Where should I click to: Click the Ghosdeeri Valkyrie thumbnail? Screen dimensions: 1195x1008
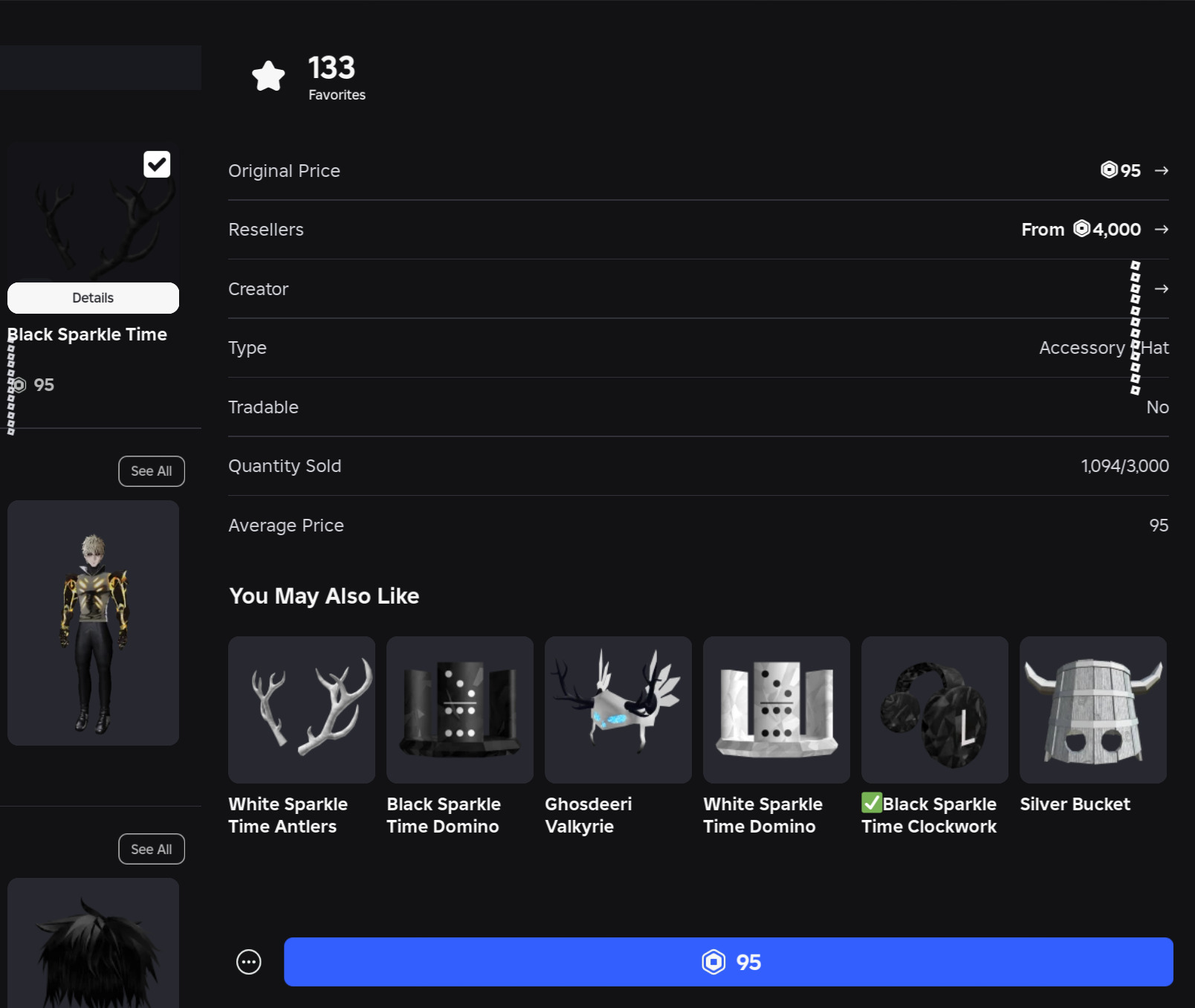618,709
